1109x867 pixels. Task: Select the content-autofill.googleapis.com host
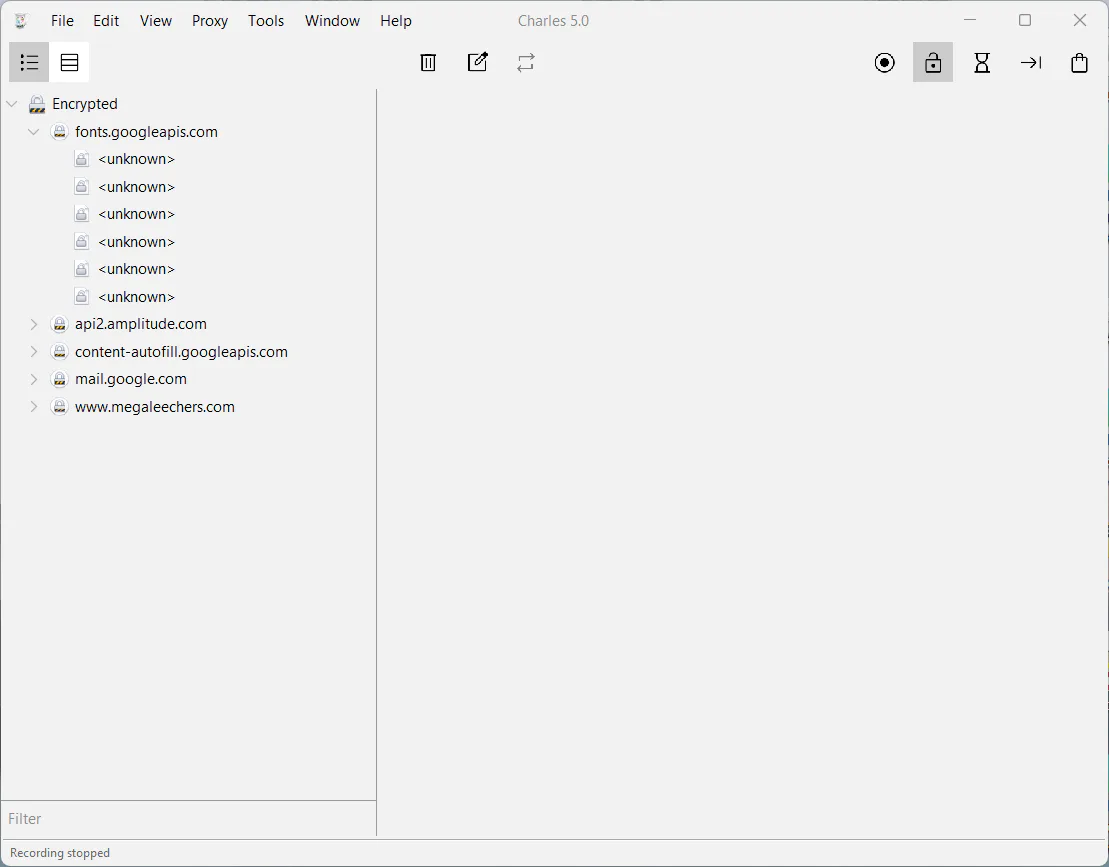tap(181, 351)
